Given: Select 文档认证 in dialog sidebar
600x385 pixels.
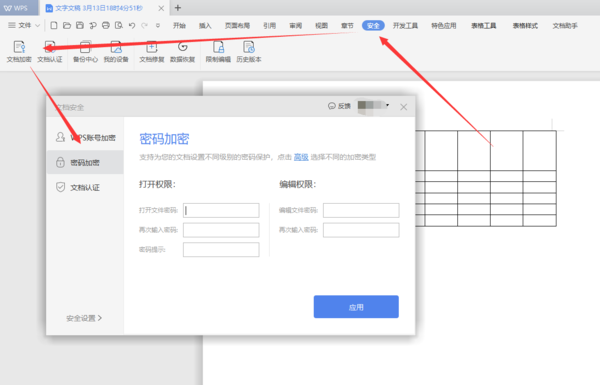Looking at the screenshot, I should pyautogui.click(x=85, y=187).
